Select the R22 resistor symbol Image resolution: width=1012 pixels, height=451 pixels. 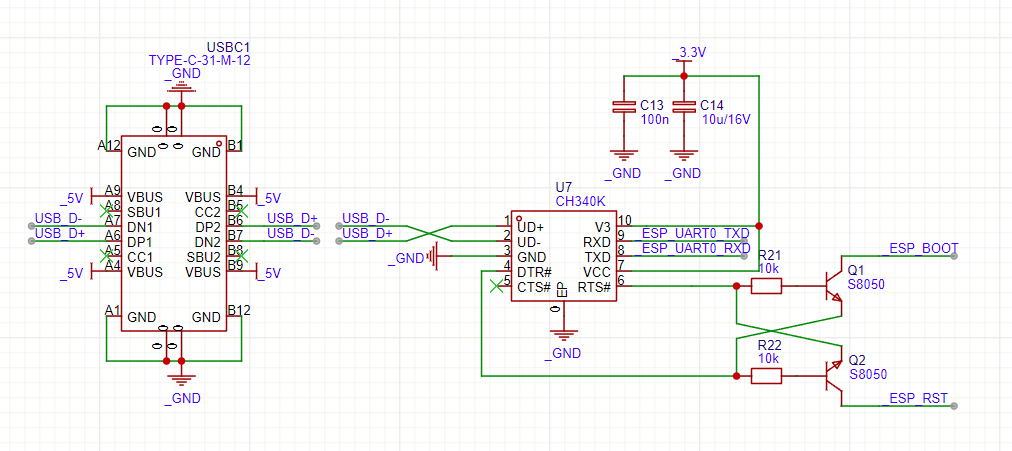767,376
